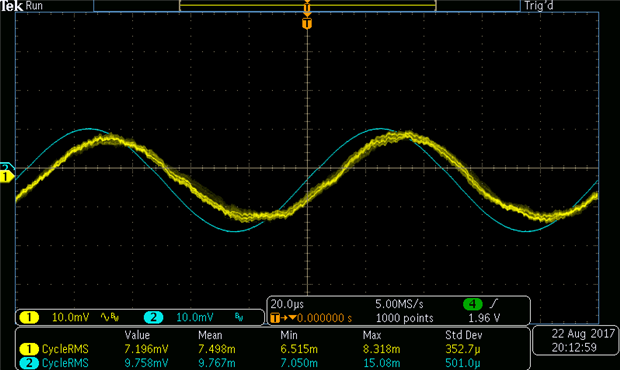Click the 1.96 V trigger level
Viewport: 620px width, 370px height.
[484, 318]
